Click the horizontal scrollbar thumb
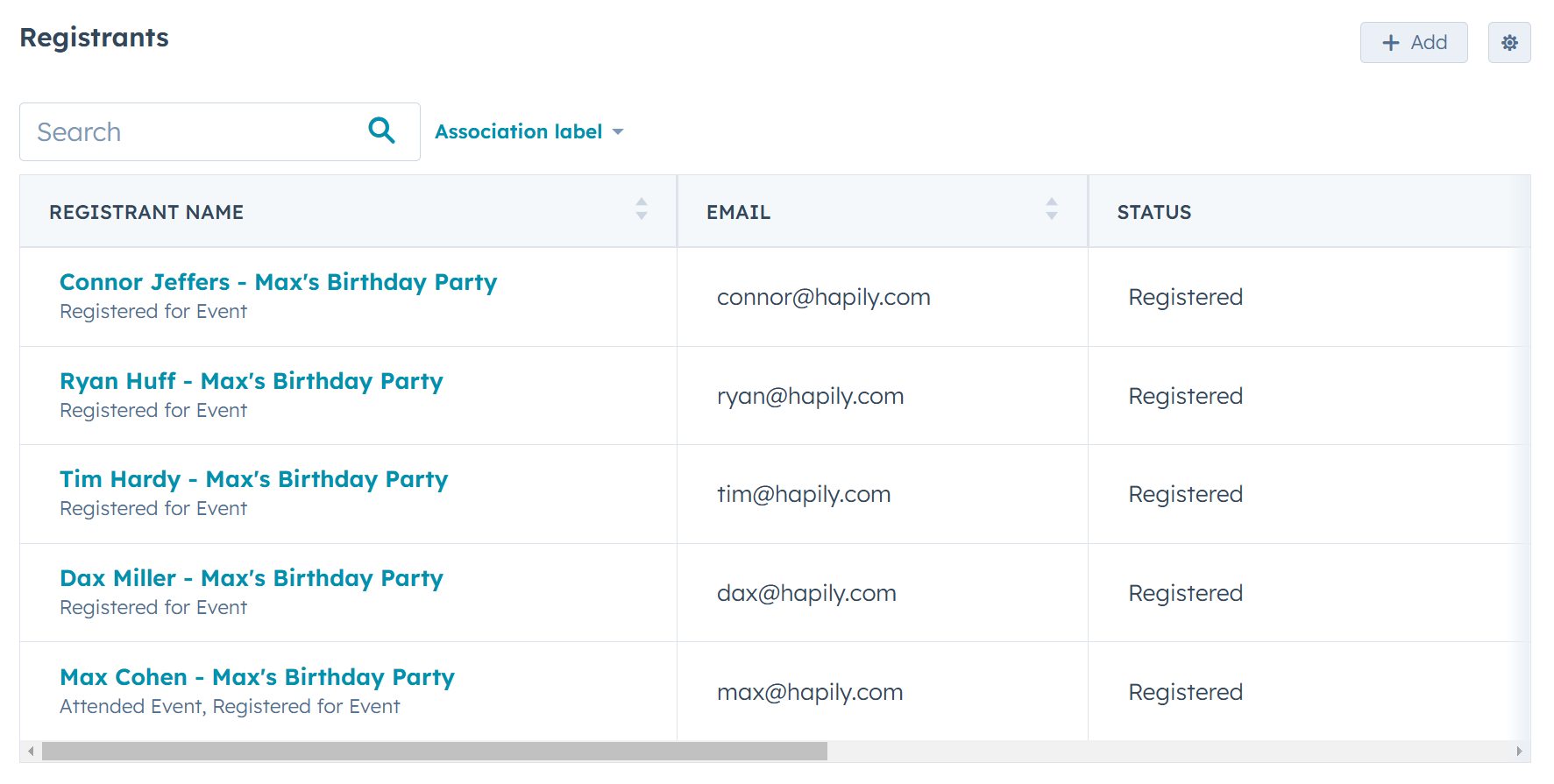Screen dimensions: 1554x784 [434, 752]
